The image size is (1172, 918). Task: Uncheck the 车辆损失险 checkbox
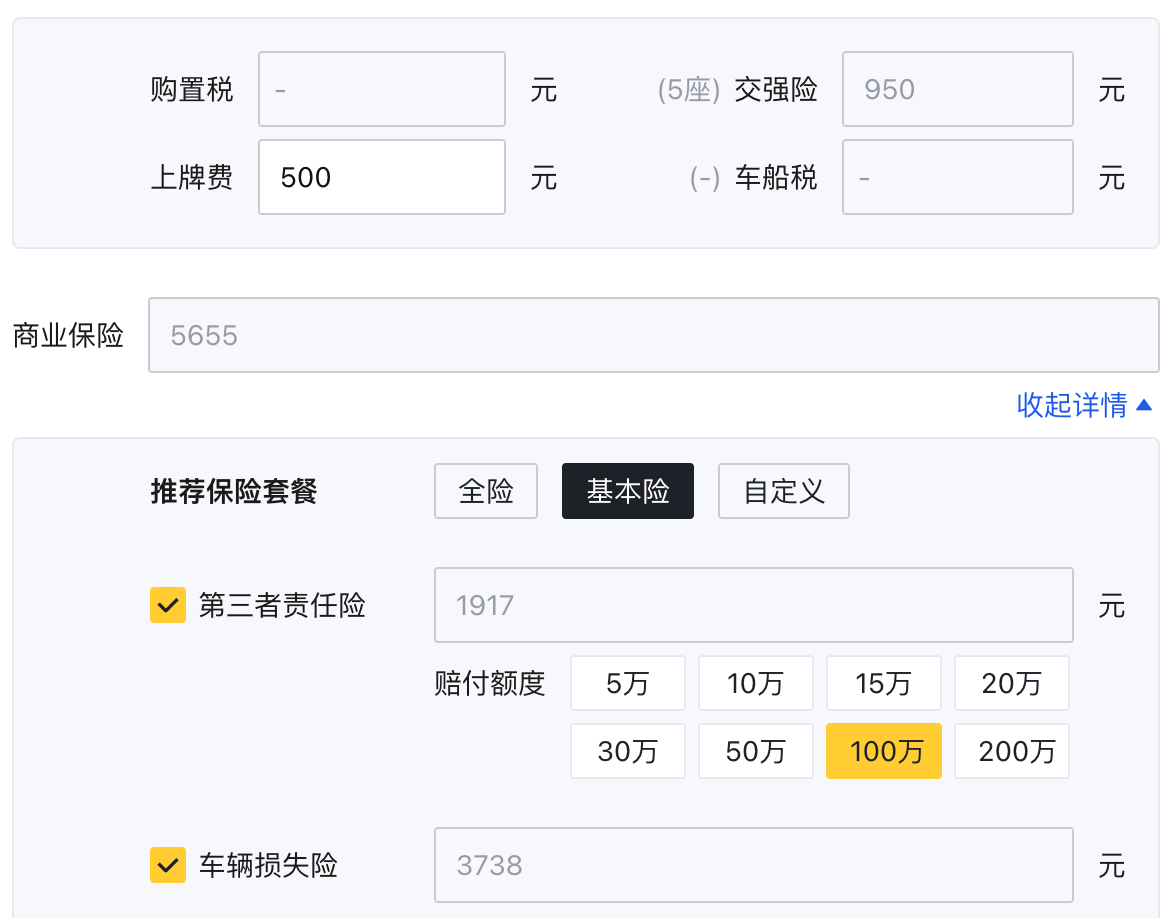[x=168, y=865]
